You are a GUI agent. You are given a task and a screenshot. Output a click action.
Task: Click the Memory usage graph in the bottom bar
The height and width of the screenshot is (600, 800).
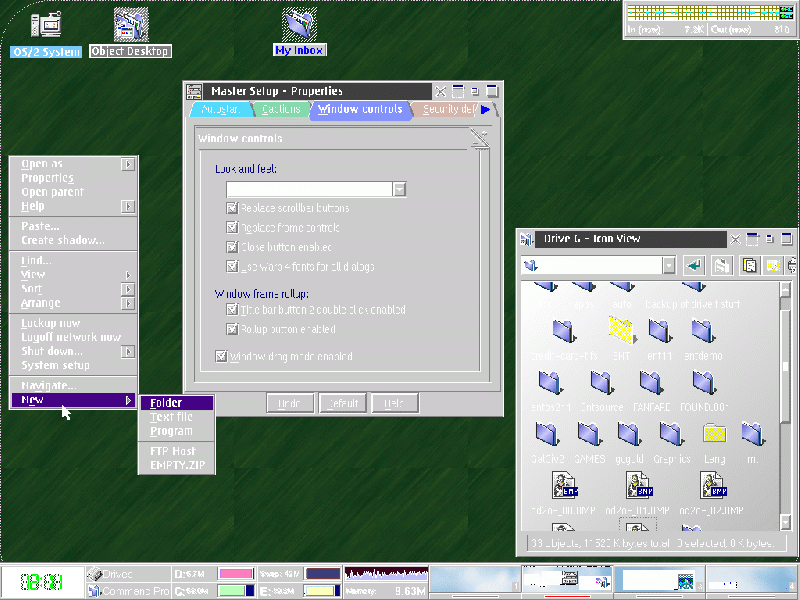pyautogui.click(x=385, y=575)
